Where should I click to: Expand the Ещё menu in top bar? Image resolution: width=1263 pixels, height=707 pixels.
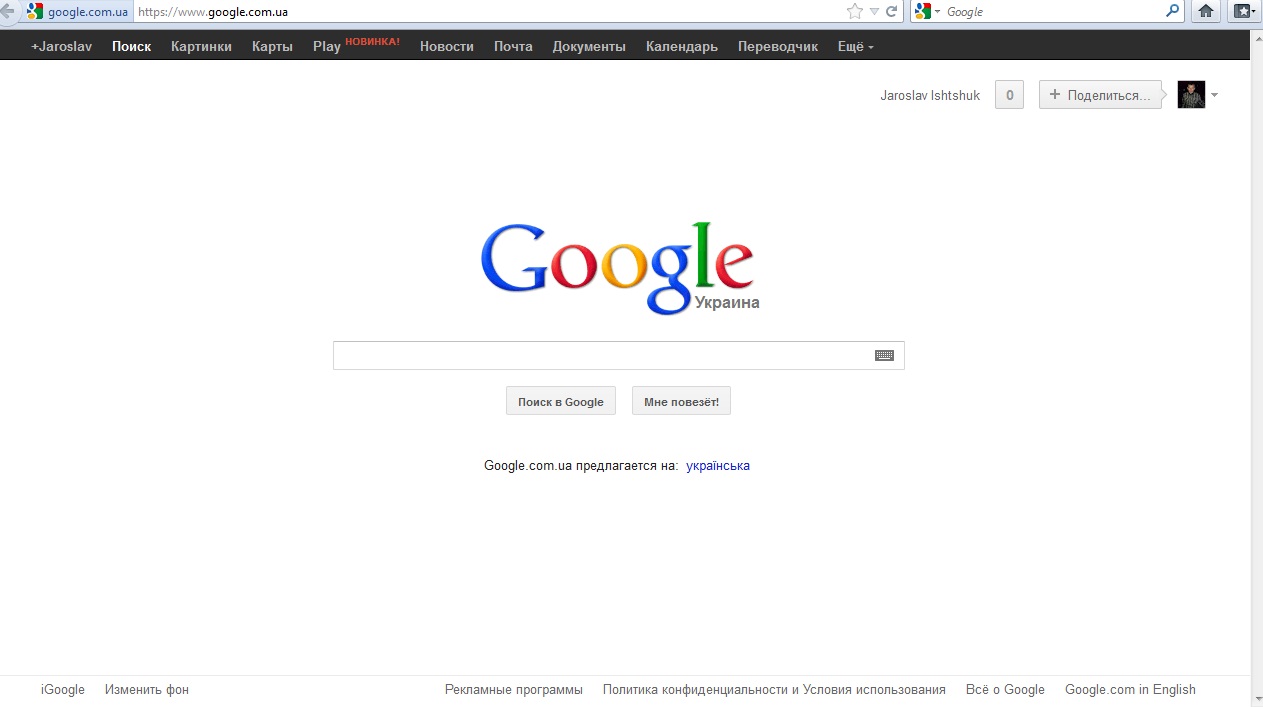(855, 46)
